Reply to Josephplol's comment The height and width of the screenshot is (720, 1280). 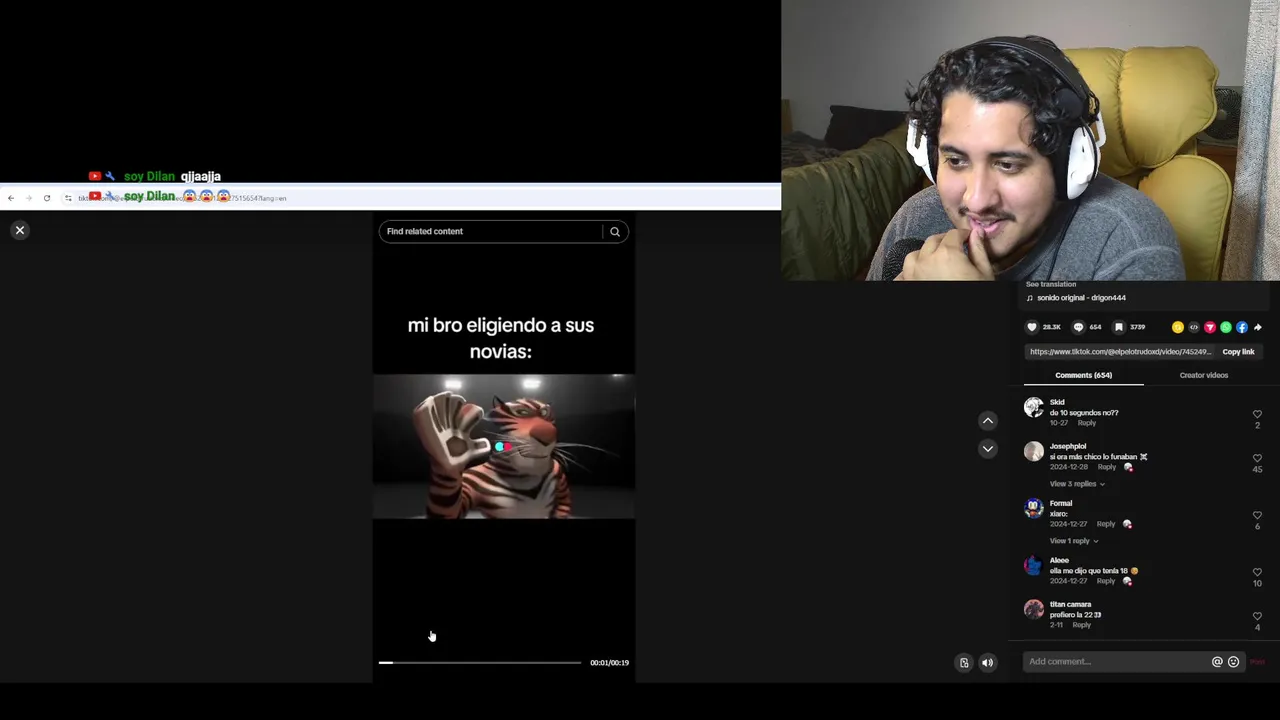1106,467
